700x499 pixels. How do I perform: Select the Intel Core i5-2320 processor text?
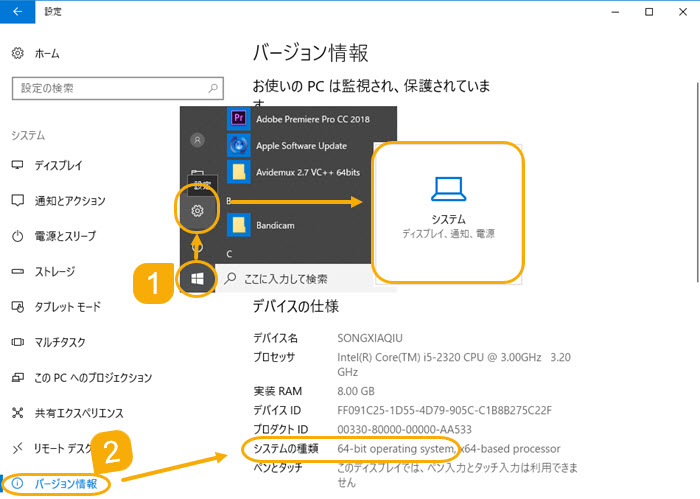454,364
